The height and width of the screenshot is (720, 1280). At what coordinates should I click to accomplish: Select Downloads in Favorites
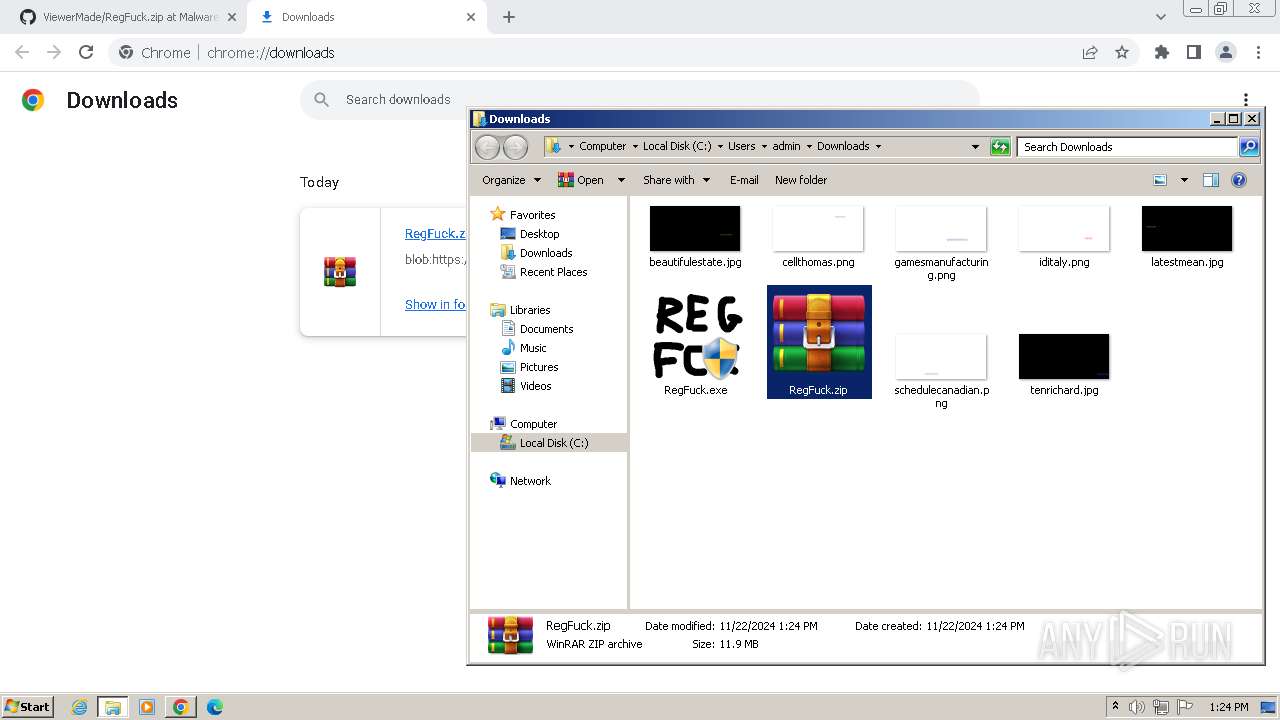pyautogui.click(x=546, y=253)
